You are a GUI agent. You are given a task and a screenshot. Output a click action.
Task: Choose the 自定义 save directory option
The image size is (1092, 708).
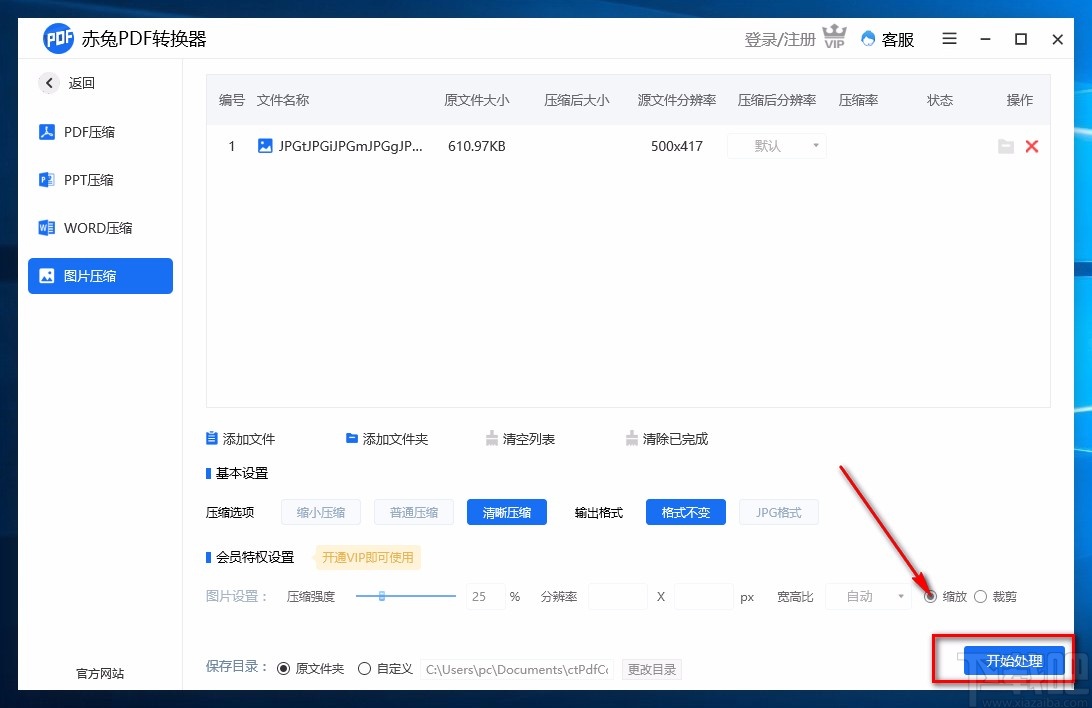[364, 668]
